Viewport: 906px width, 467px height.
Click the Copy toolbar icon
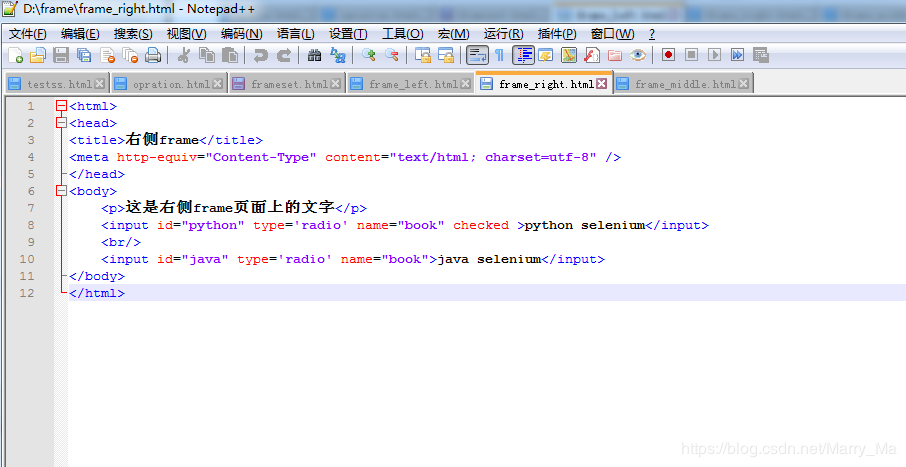[207, 55]
